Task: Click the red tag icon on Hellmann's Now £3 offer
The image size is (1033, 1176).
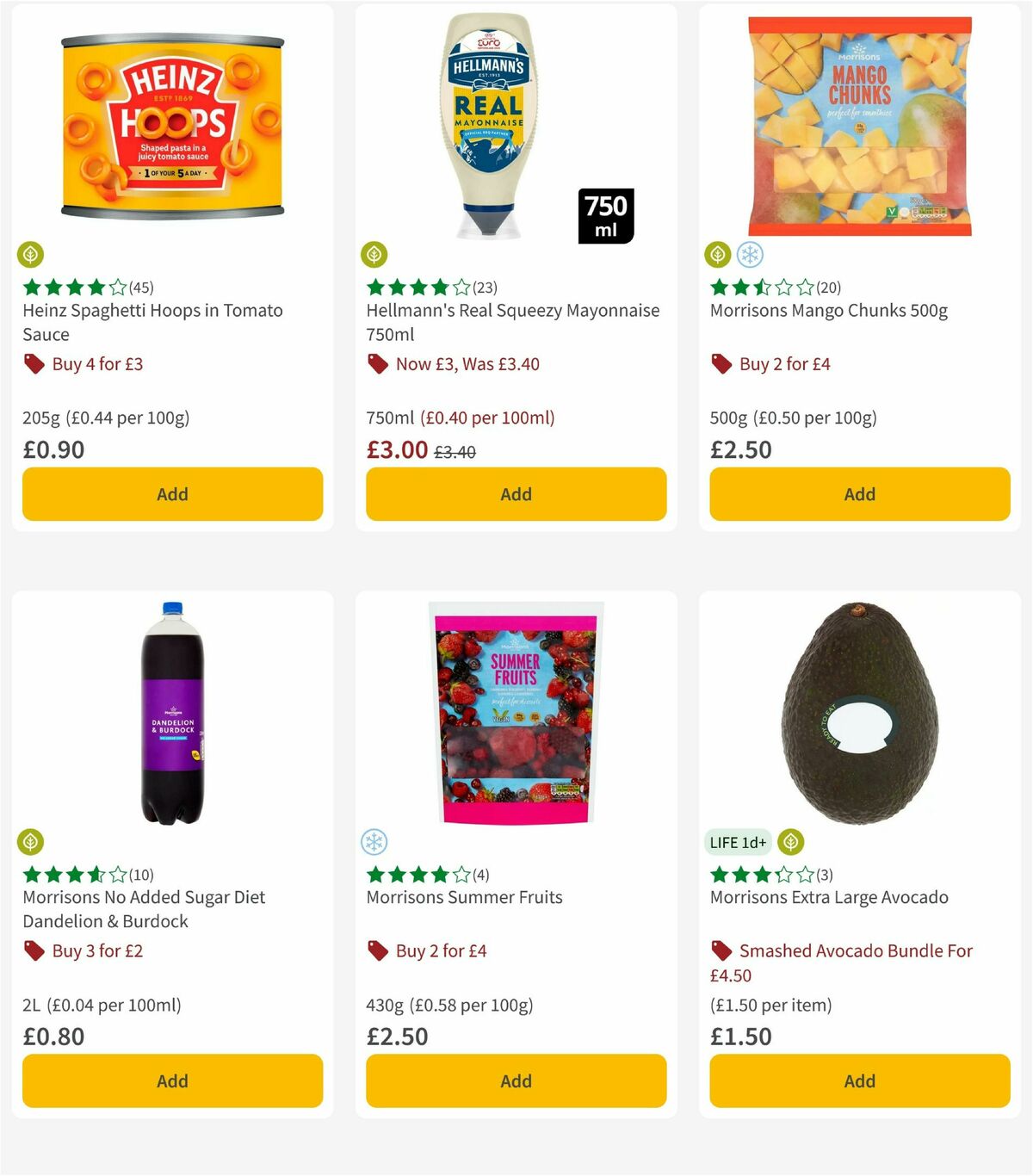Action: point(377,364)
